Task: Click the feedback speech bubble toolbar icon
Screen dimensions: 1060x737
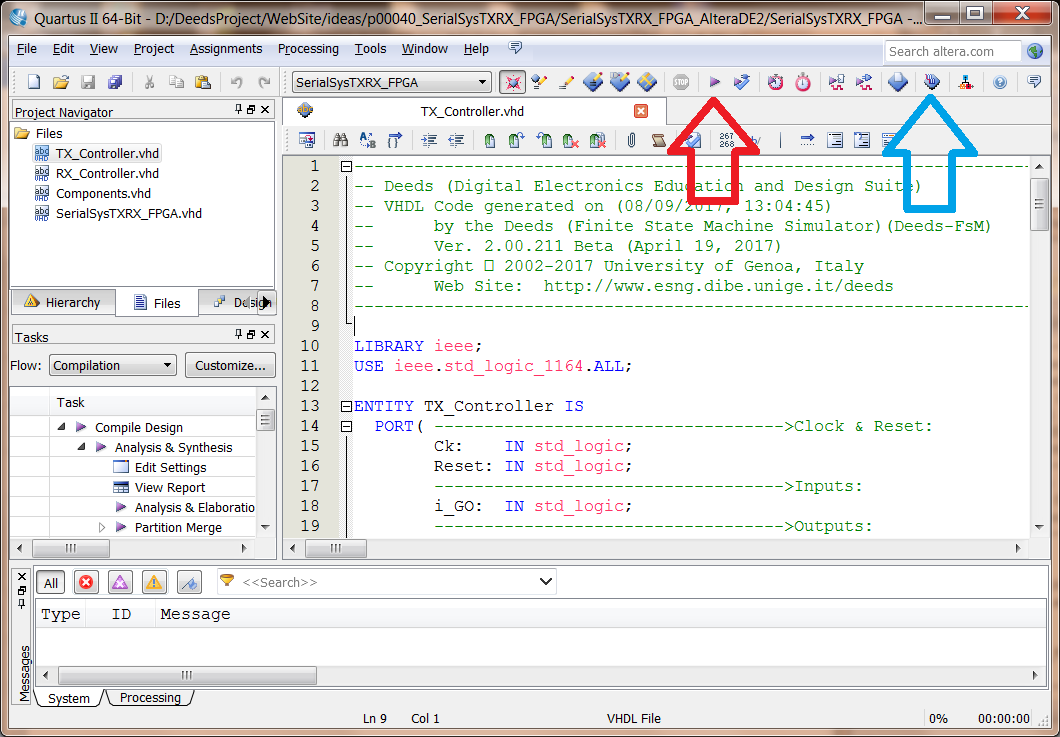Action: [1034, 82]
